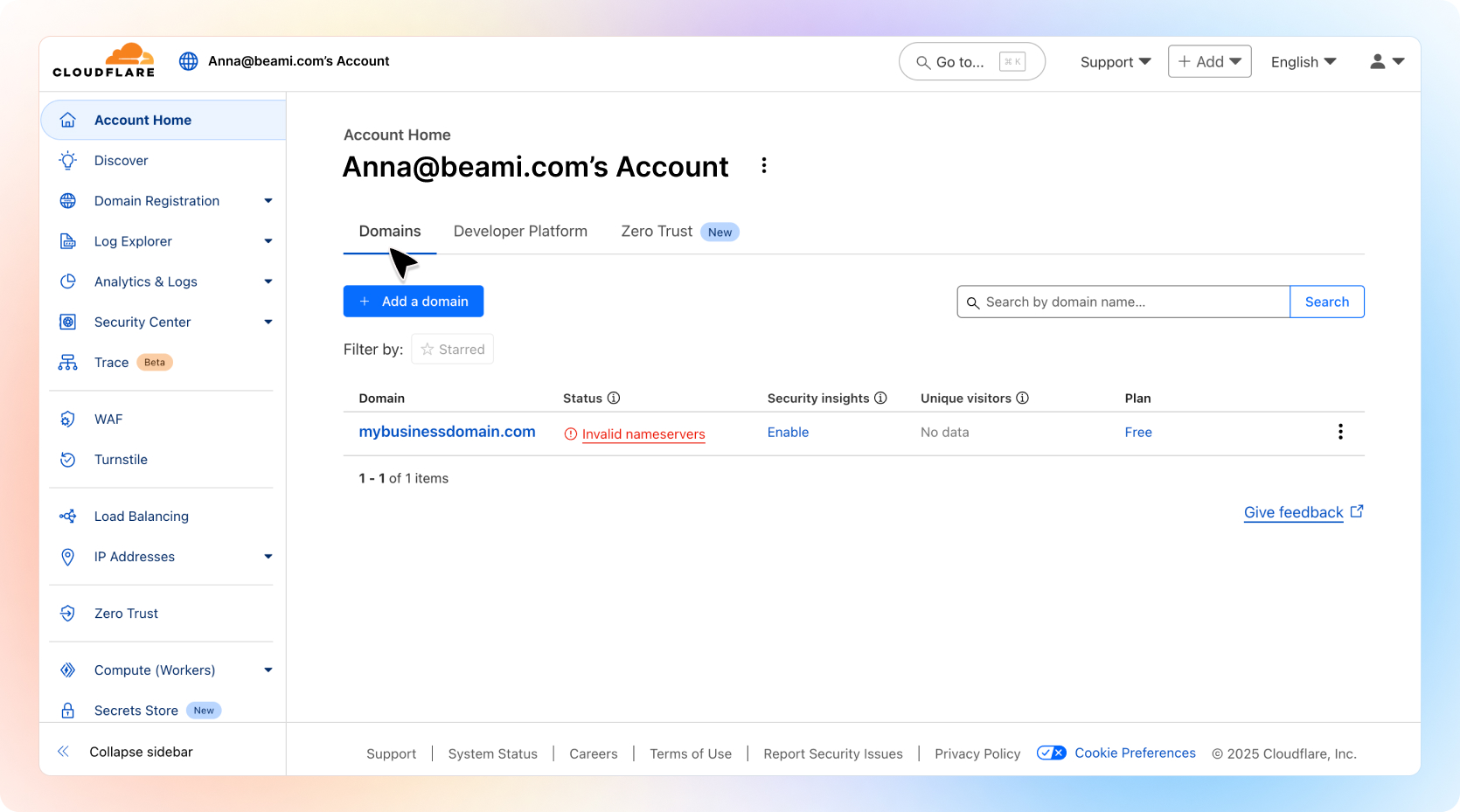Screen dimensions: 1460x812
Task: Expand the Log Explorer submenu arrow
Action: pos(268,241)
